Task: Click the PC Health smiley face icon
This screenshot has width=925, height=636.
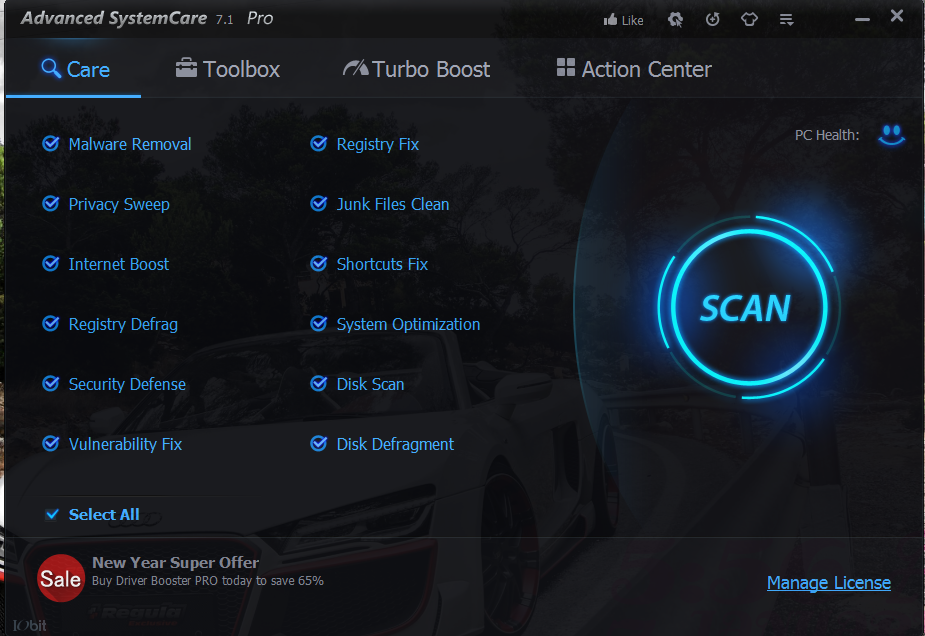Action: click(891, 135)
